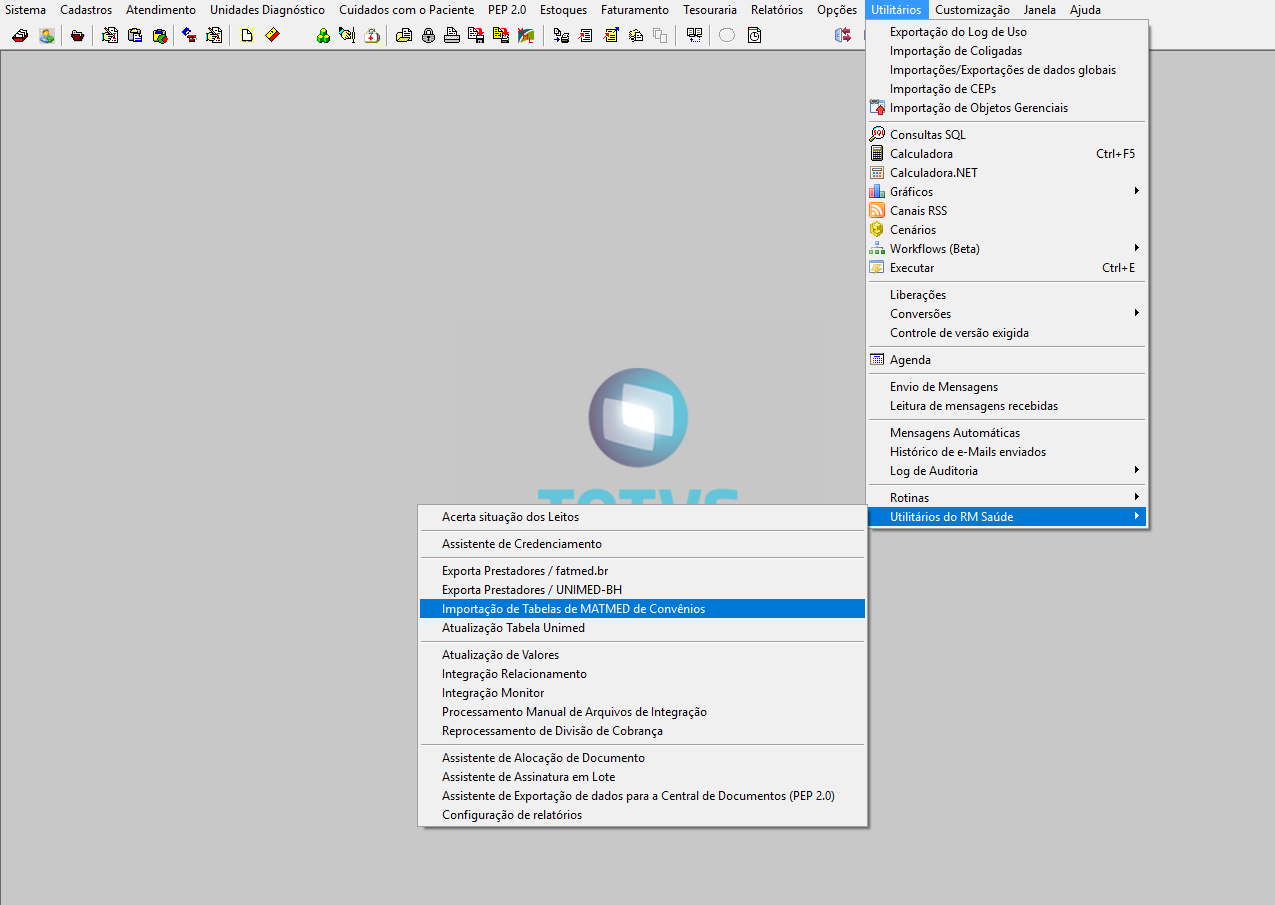Open Configuração de relatórios entry
Image resolution: width=1275 pixels, height=905 pixels.
pos(642,815)
